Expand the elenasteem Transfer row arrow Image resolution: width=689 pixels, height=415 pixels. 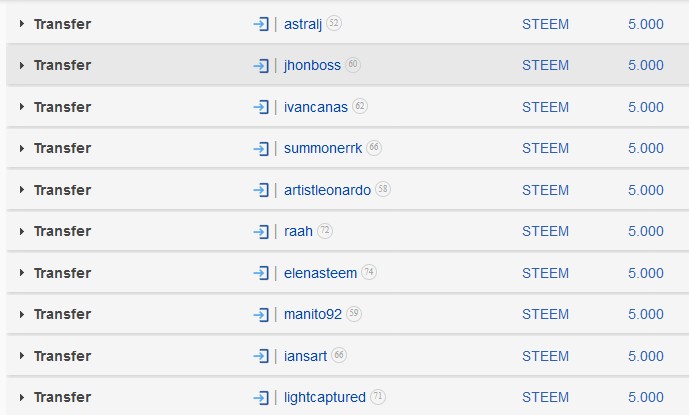pyautogui.click(x=22, y=273)
